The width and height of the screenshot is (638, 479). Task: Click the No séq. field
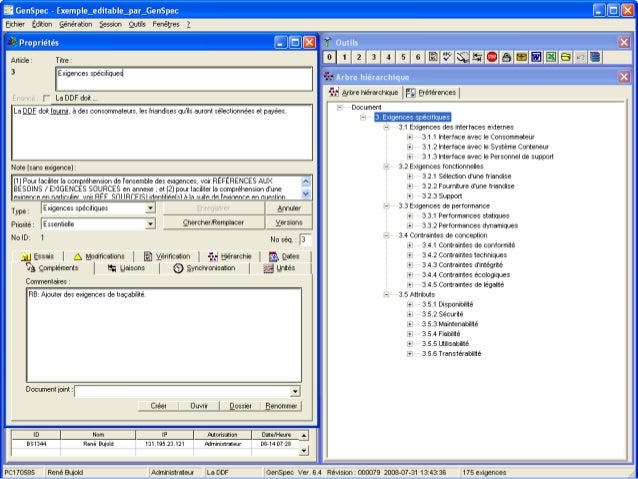coord(305,240)
